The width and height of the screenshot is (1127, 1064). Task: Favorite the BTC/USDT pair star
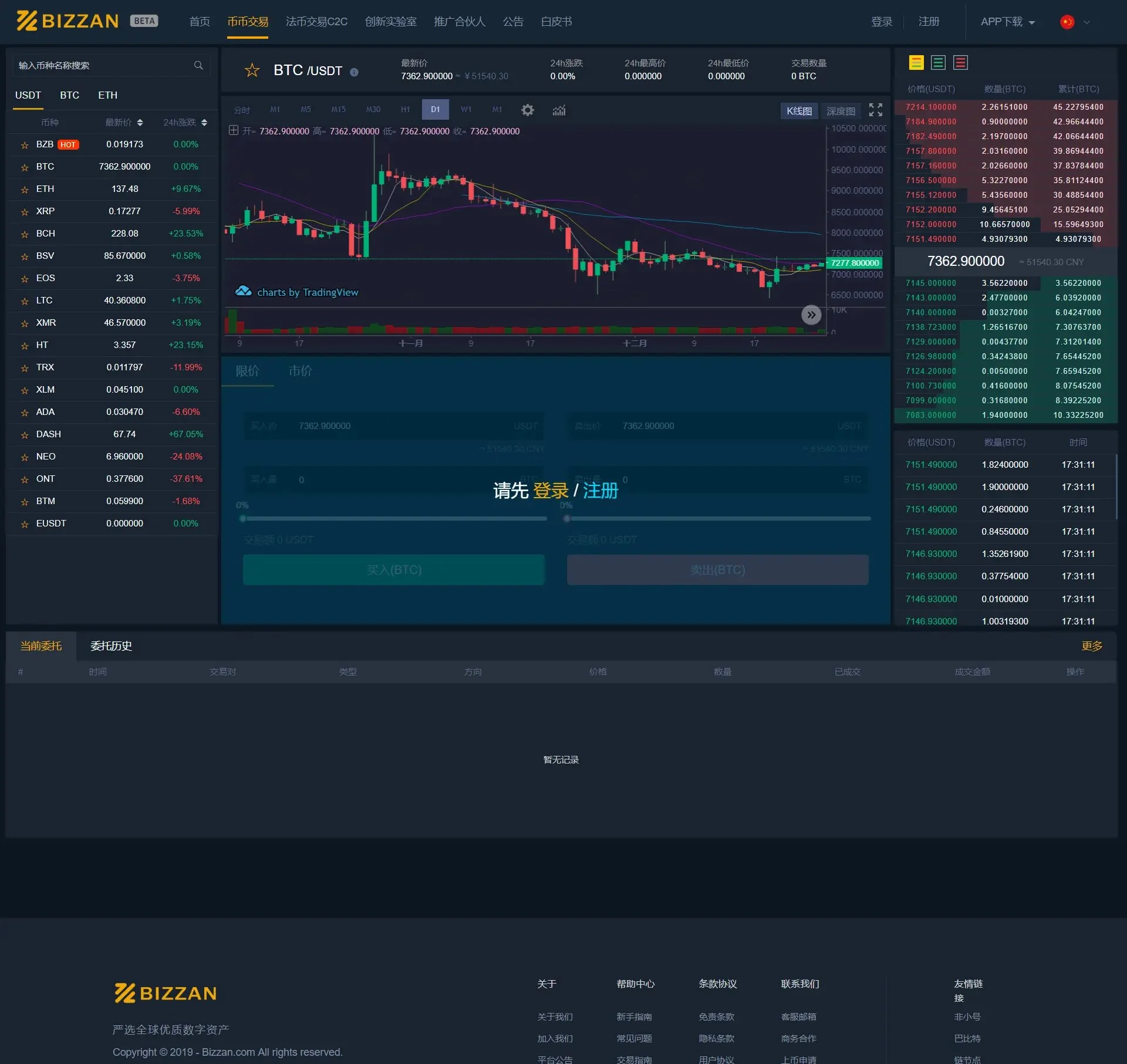(x=252, y=70)
